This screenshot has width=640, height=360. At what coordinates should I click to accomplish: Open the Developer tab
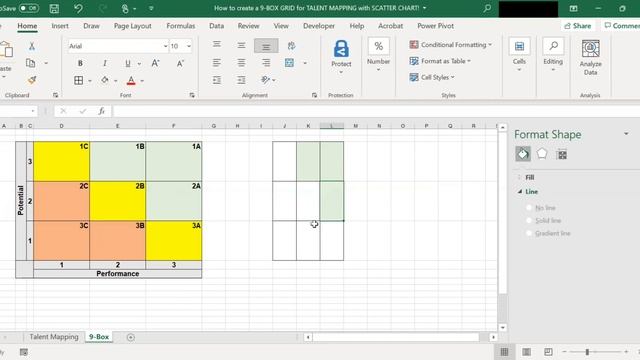point(319,26)
